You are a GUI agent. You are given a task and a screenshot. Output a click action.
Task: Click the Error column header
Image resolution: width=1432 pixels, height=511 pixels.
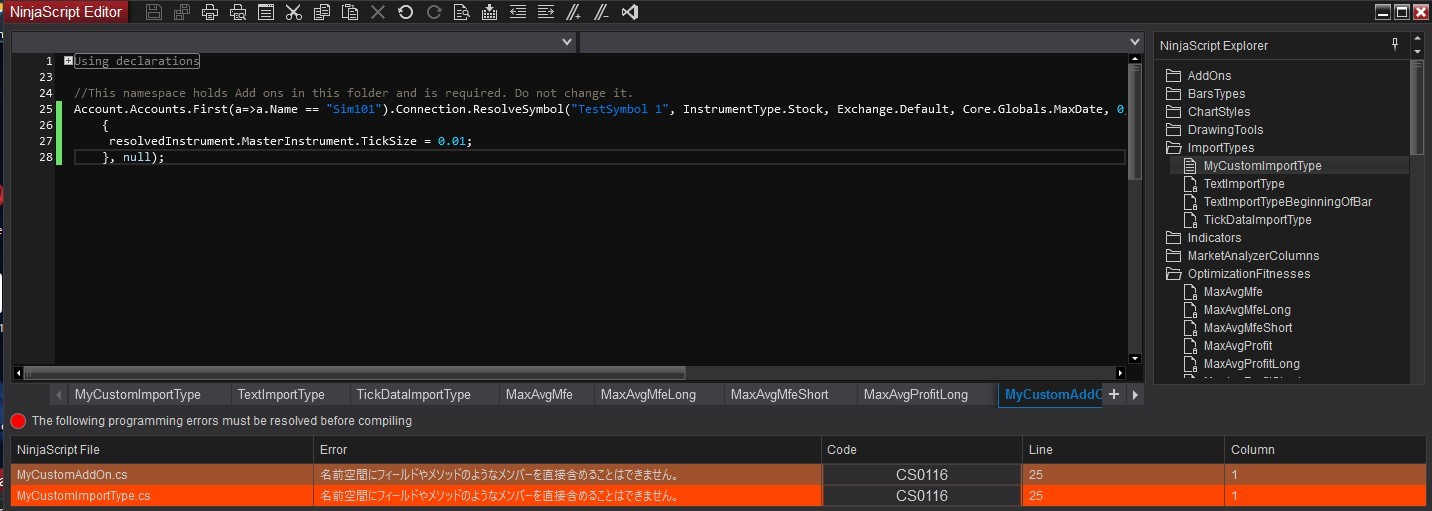pyautogui.click(x=567, y=450)
